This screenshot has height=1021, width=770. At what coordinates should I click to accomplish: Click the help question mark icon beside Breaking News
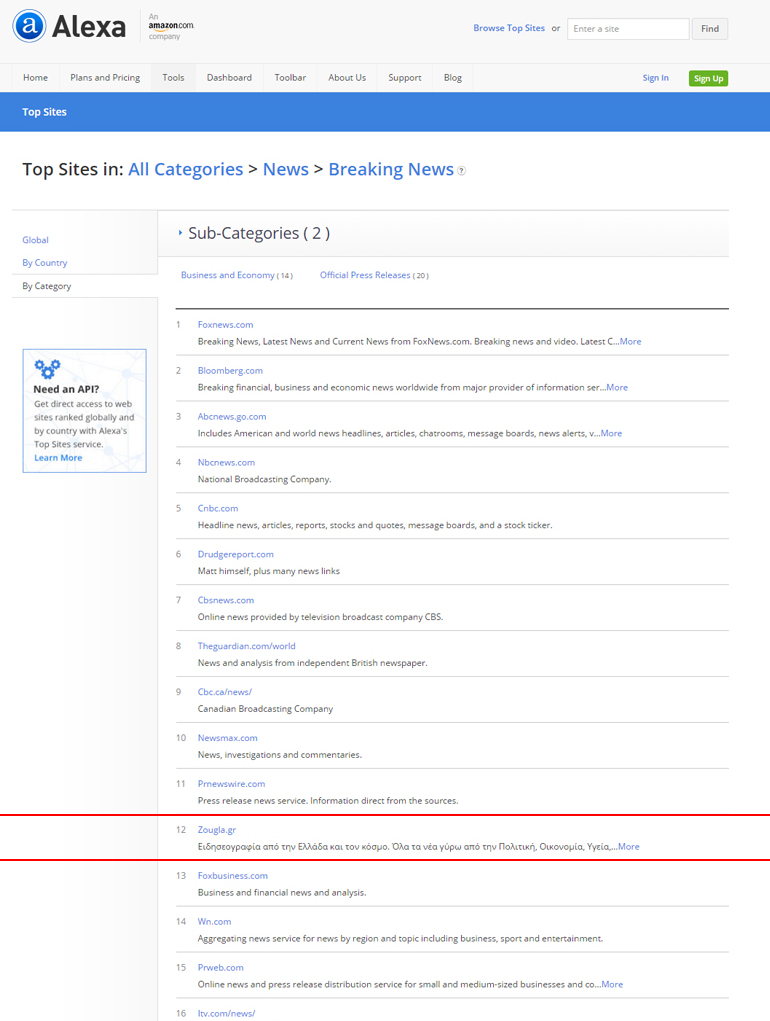[x=461, y=171]
